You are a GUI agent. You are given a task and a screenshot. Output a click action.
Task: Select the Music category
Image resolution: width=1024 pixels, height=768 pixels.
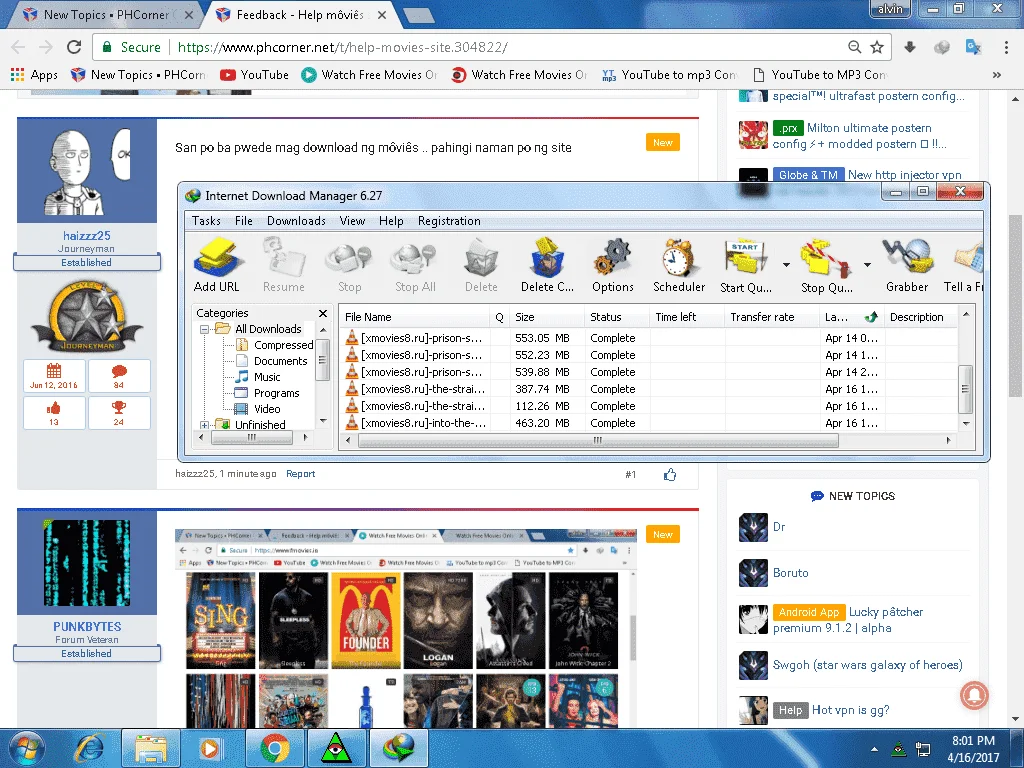(x=266, y=377)
